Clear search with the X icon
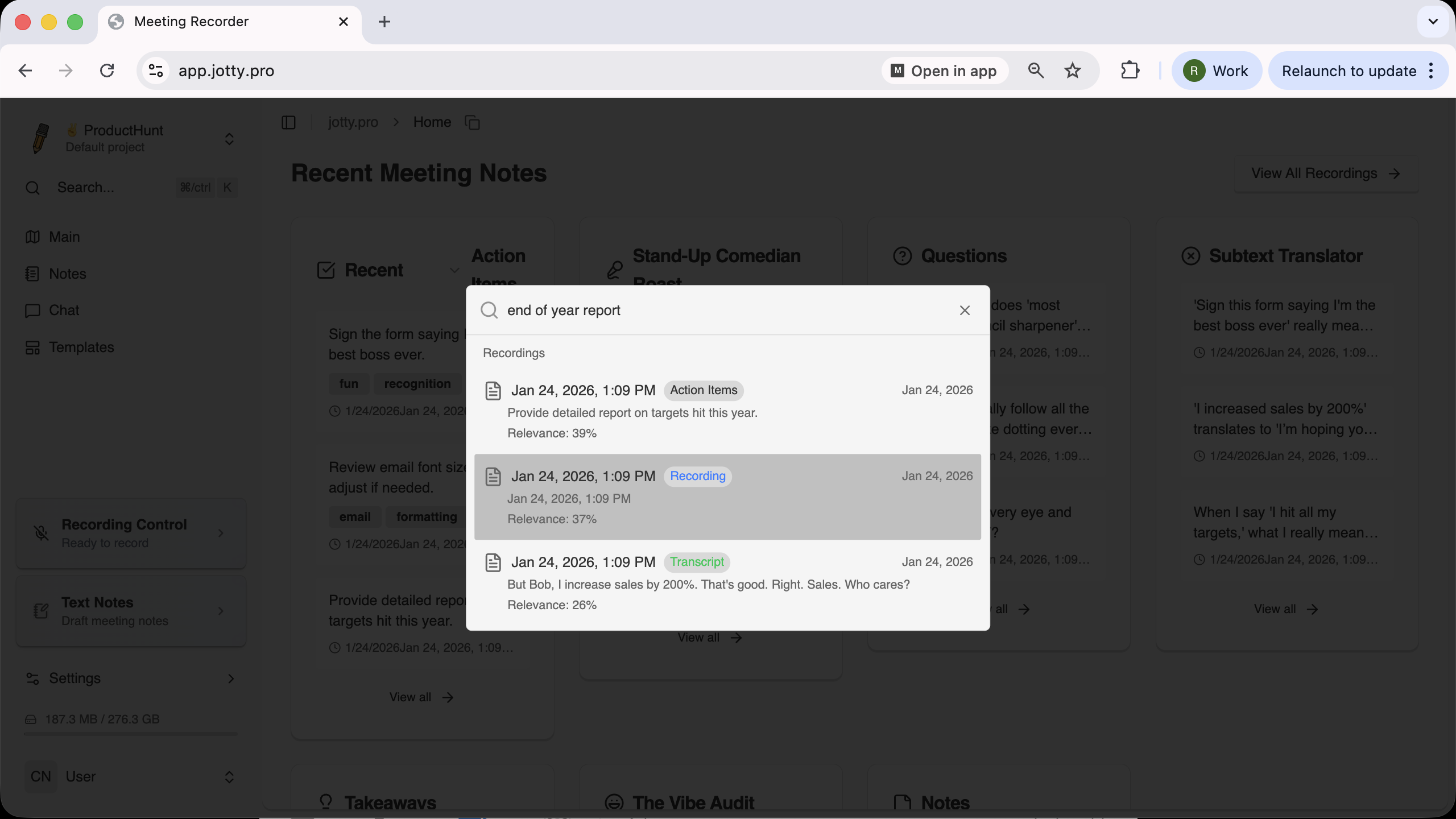 [965, 311]
